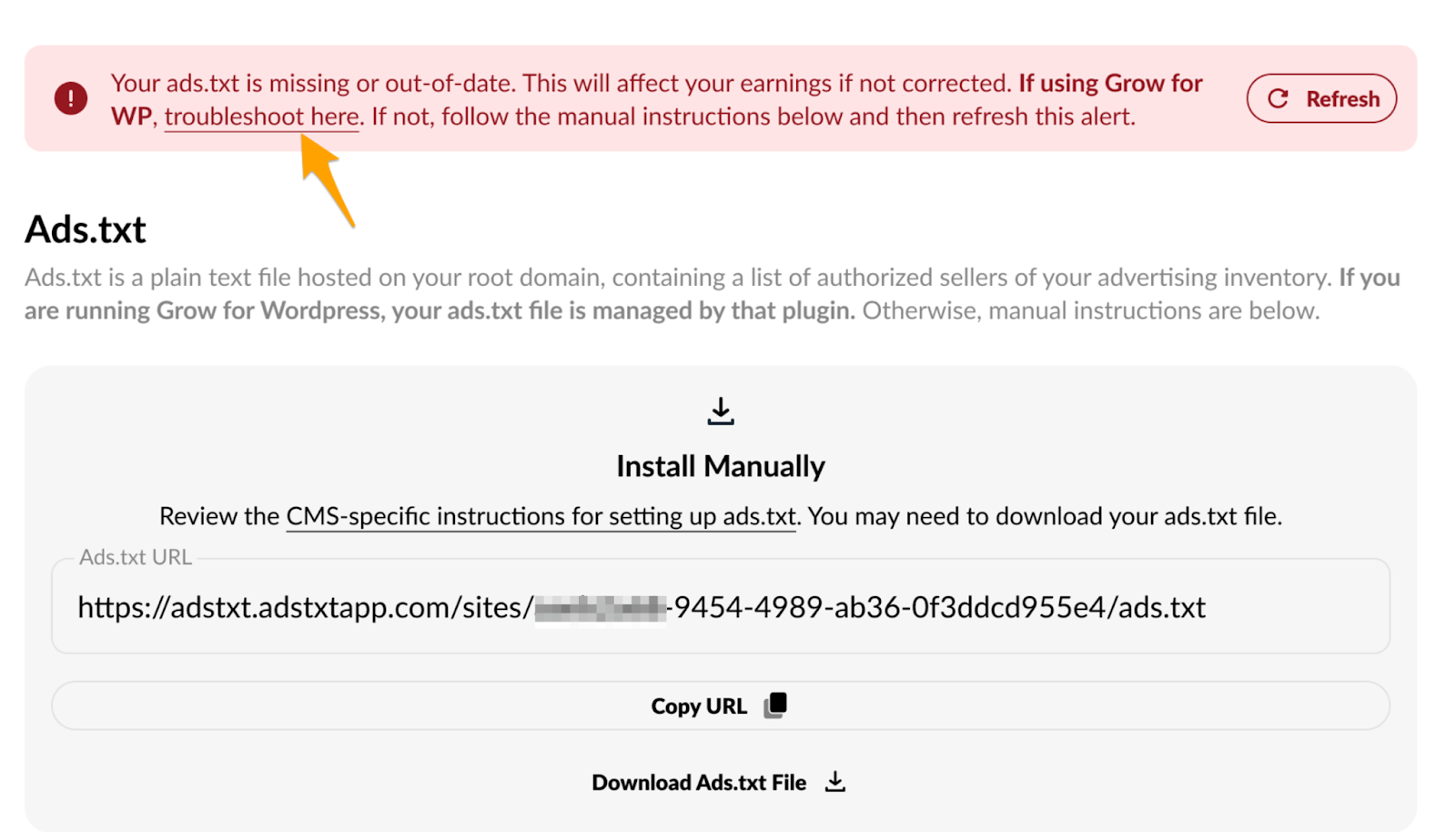1456x832 pixels.
Task: Click the Copy URL button
Action: (x=719, y=705)
